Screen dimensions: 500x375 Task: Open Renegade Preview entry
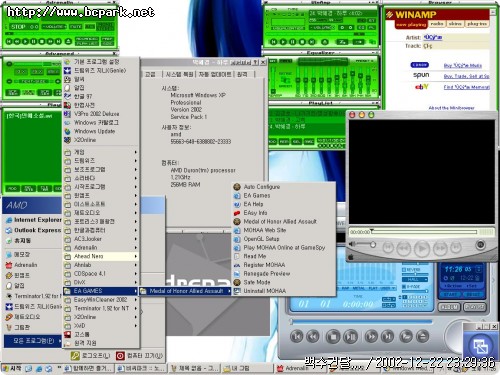284,273
